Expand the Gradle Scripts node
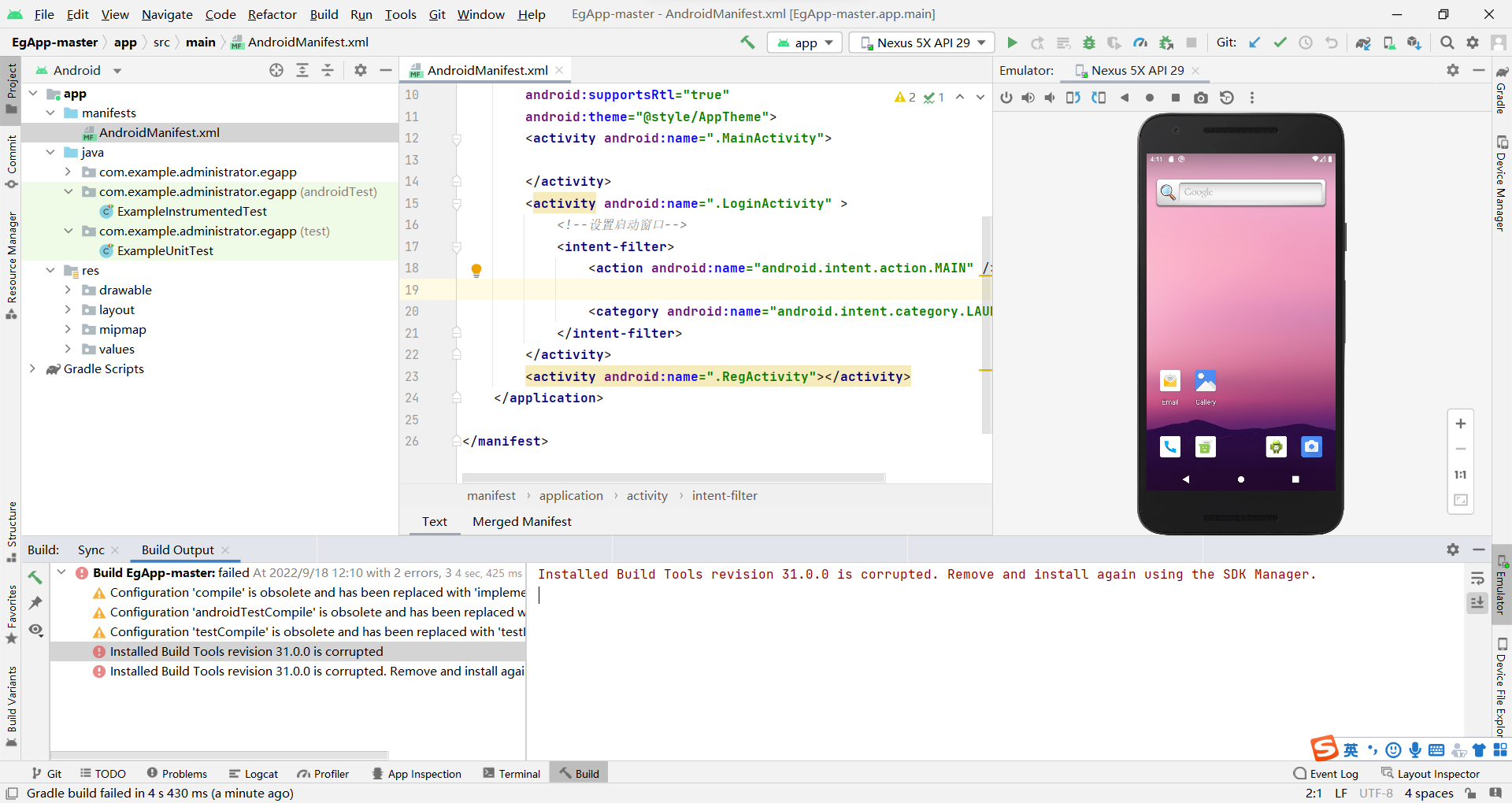The width and height of the screenshot is (1512, 803). [33, 368]
